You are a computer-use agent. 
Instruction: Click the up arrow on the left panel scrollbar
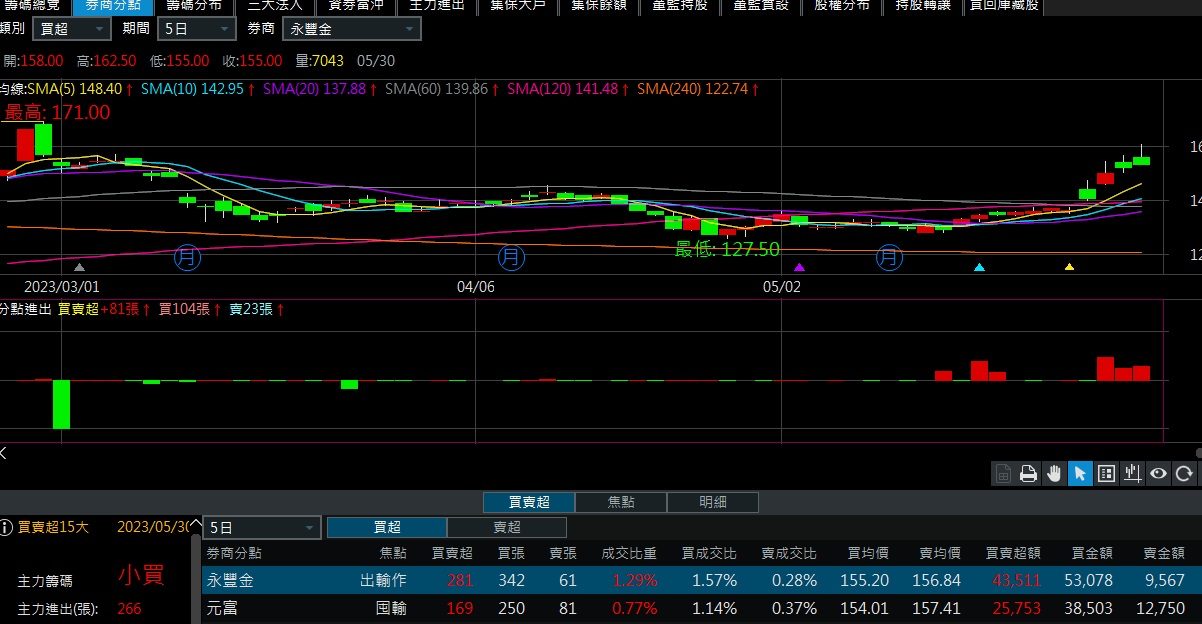coord(194,526)
